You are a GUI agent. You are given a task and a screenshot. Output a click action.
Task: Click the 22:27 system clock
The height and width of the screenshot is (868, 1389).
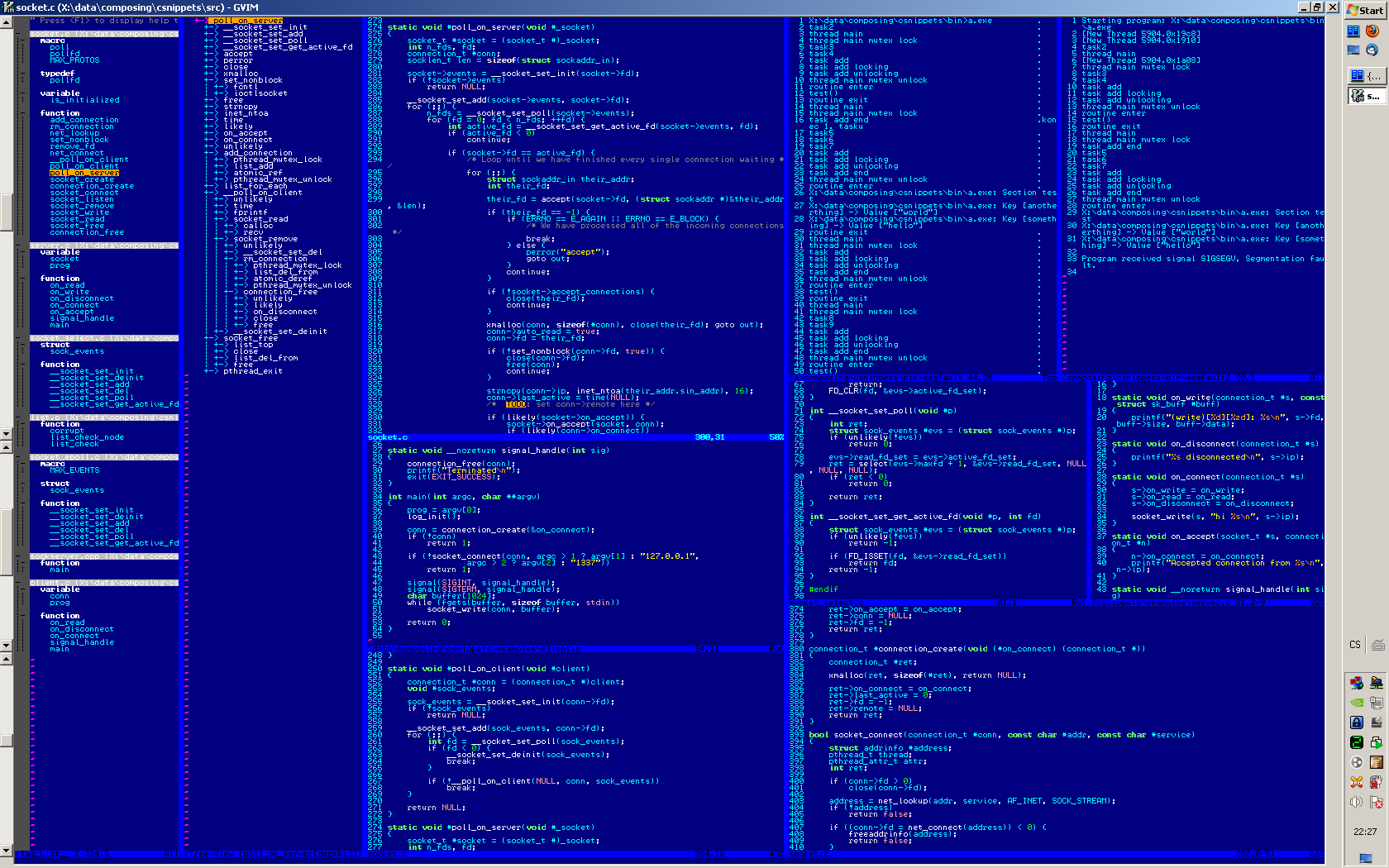click(x=1366, y=832)
